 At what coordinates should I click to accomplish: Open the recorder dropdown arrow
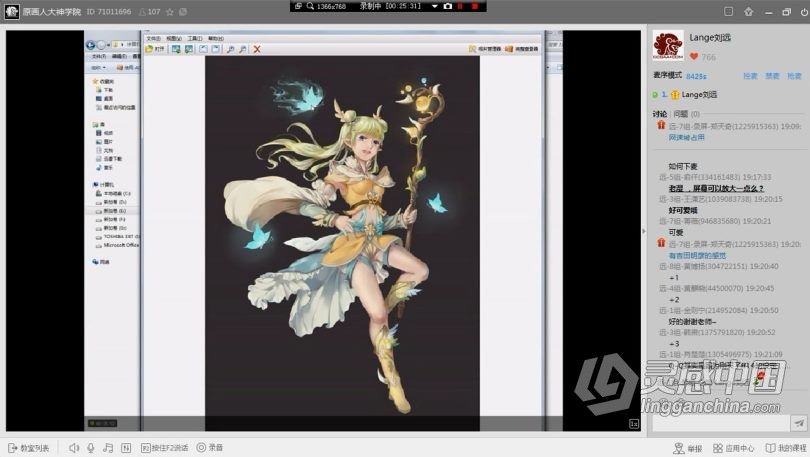[x=434, y=6]
